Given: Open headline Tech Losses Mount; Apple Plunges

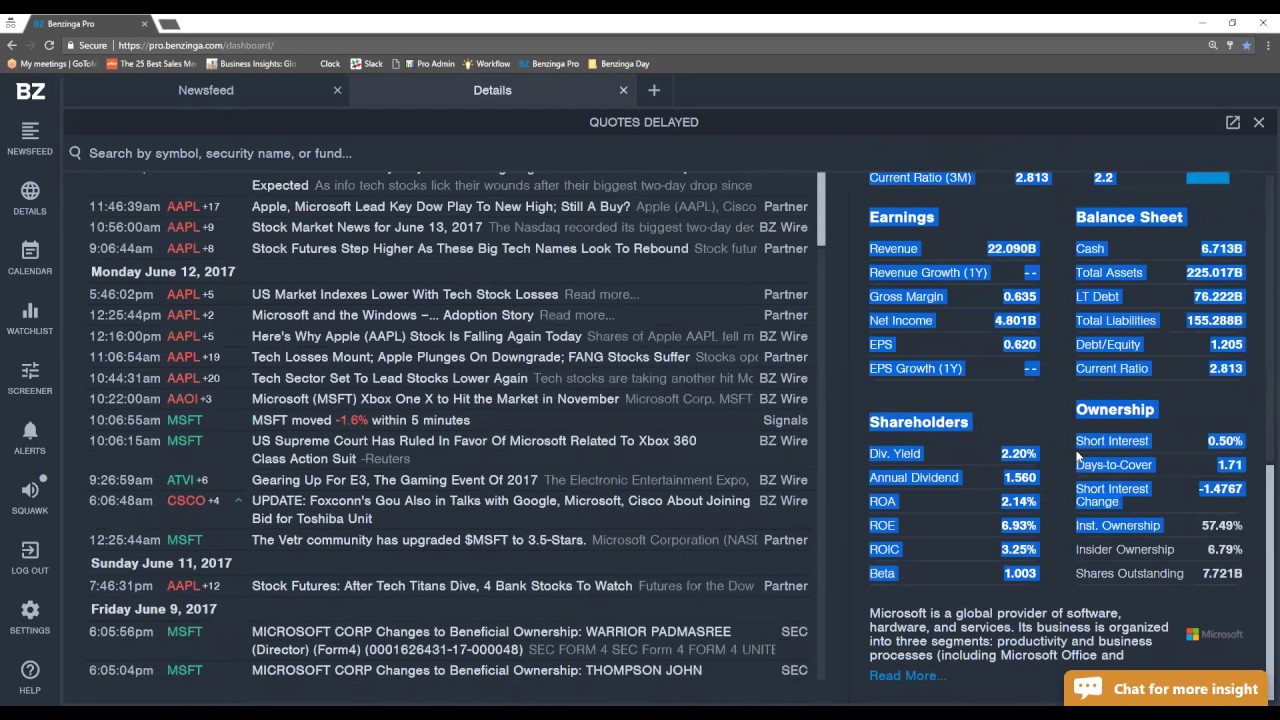Looking at the screenshot, I should [471, 357].
